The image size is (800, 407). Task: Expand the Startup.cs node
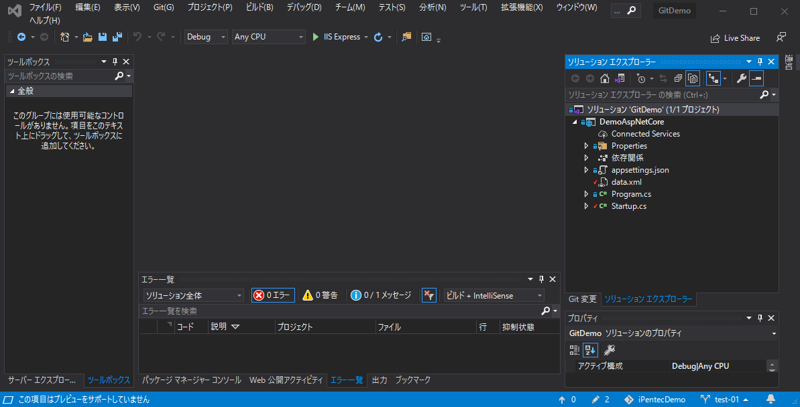point(586,206)
